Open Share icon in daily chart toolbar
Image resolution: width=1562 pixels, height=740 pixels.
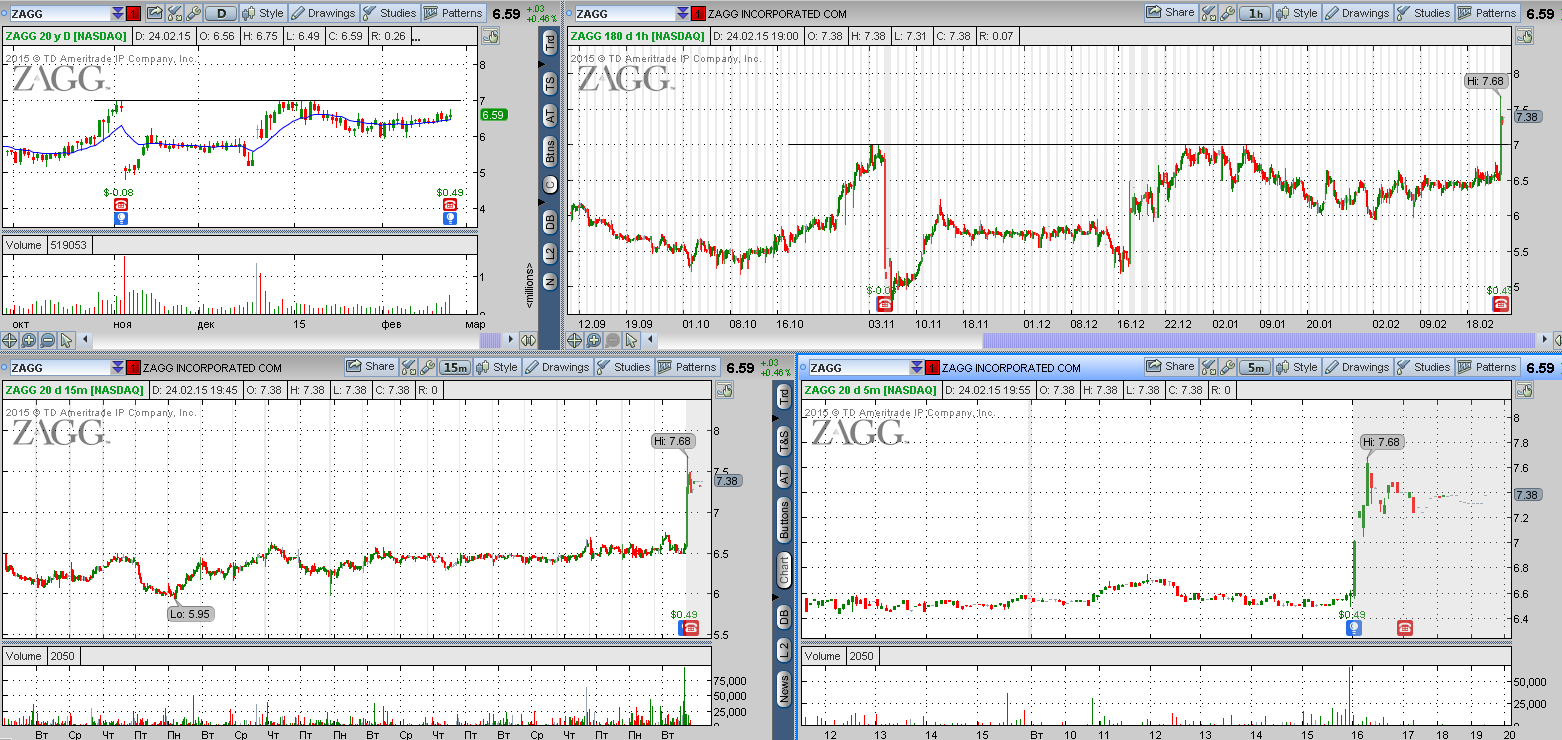point(154,13)
